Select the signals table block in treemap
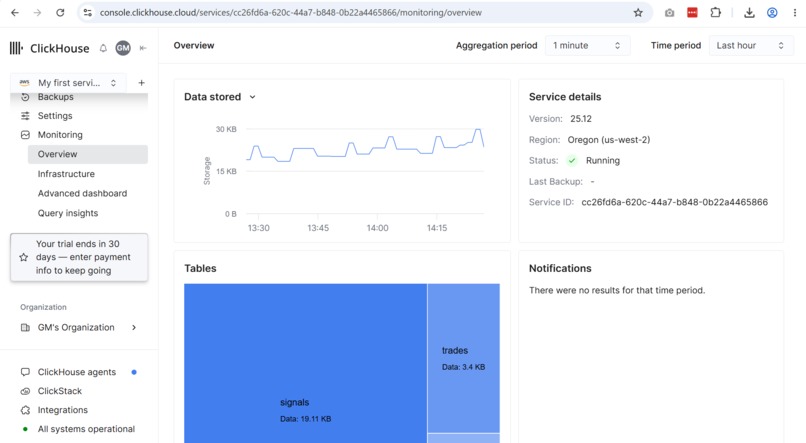 (305, 363)
